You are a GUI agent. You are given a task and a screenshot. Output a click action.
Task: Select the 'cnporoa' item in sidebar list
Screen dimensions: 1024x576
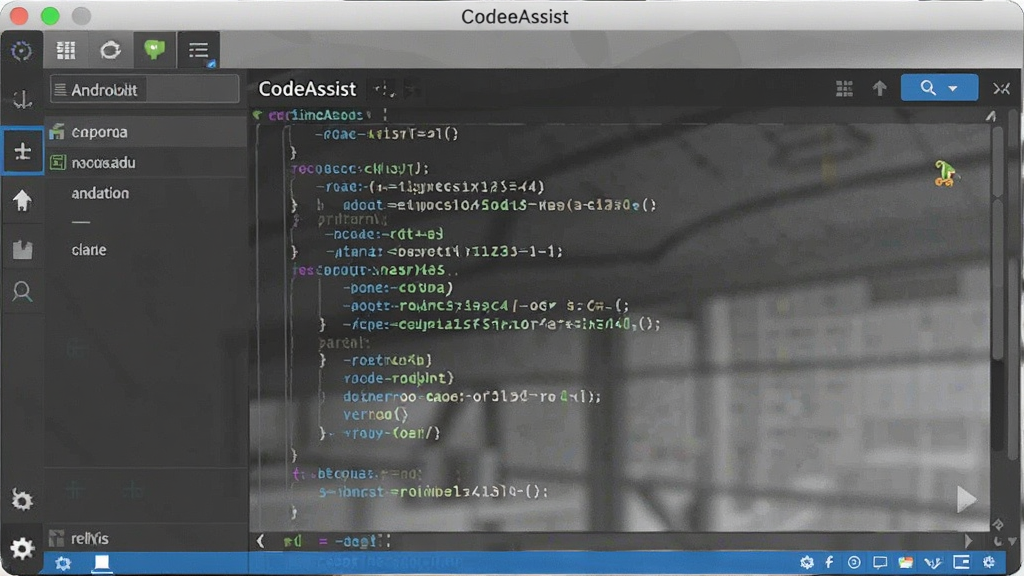146,132
